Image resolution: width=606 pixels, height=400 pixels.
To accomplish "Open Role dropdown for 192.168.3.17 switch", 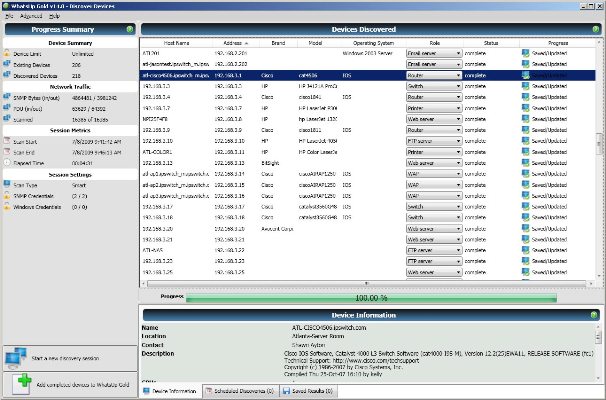I will coord(434,207).
